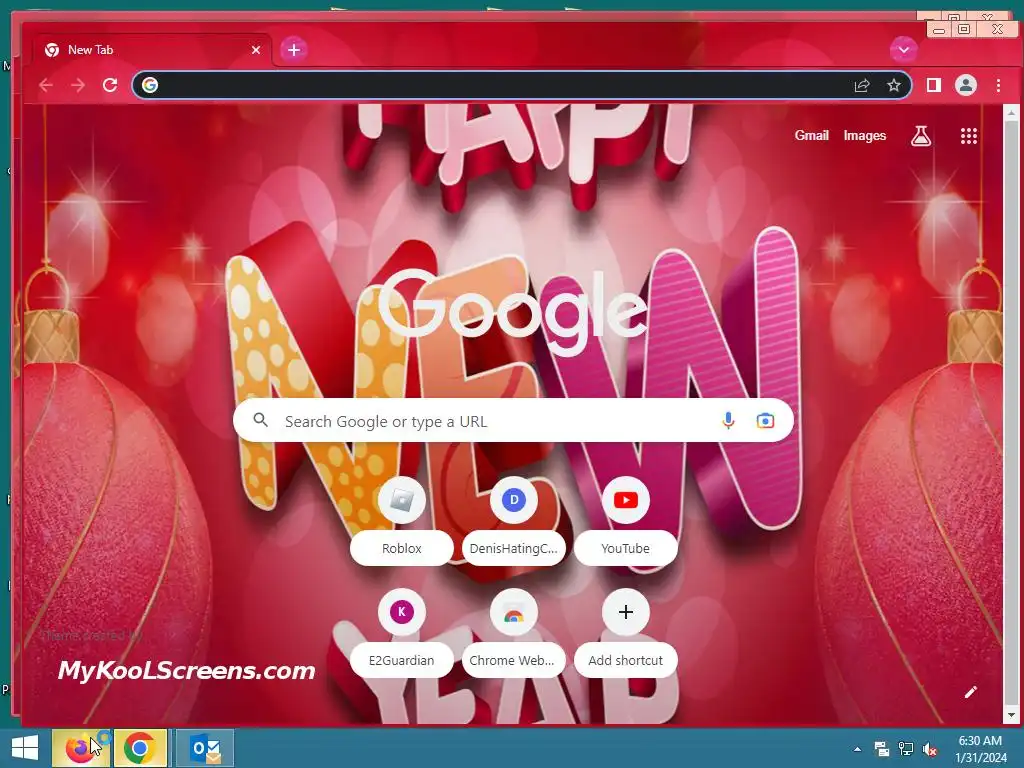The width and height of the screenshot is (1024, 768).
Task: Toggle the Chrome side panel
Action: [934, 85]
